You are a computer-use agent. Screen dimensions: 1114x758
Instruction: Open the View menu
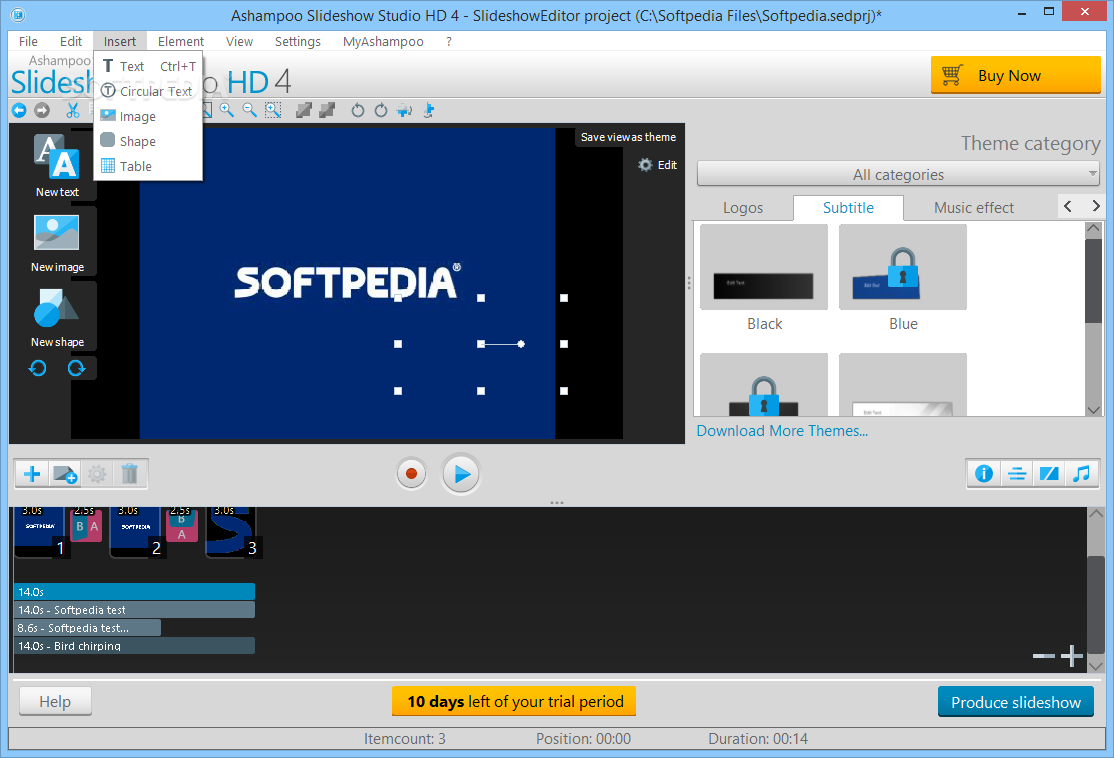239,41
